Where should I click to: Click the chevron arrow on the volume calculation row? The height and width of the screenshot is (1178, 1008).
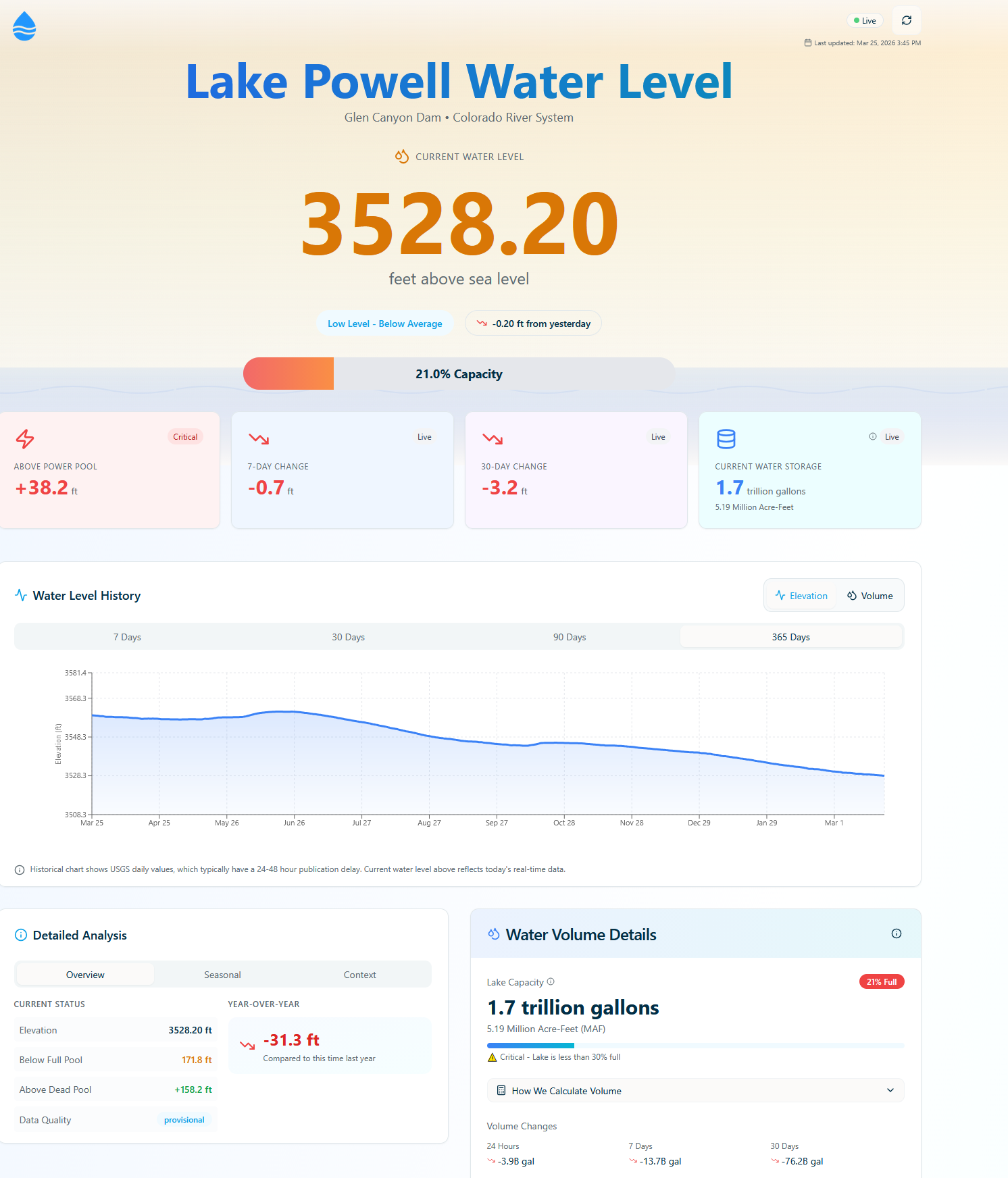[890, 1090]
